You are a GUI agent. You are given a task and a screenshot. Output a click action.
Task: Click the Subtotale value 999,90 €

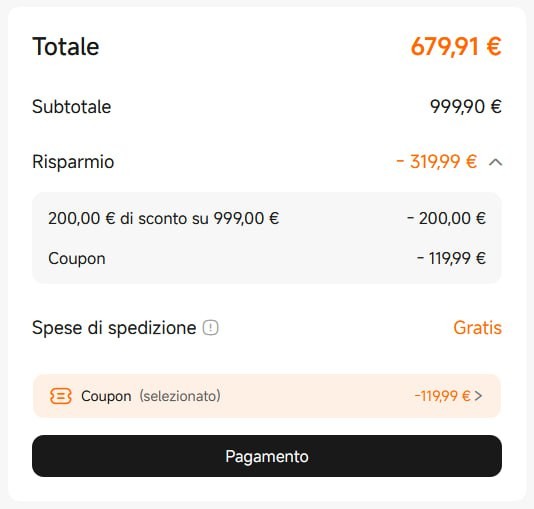point(466,107)
